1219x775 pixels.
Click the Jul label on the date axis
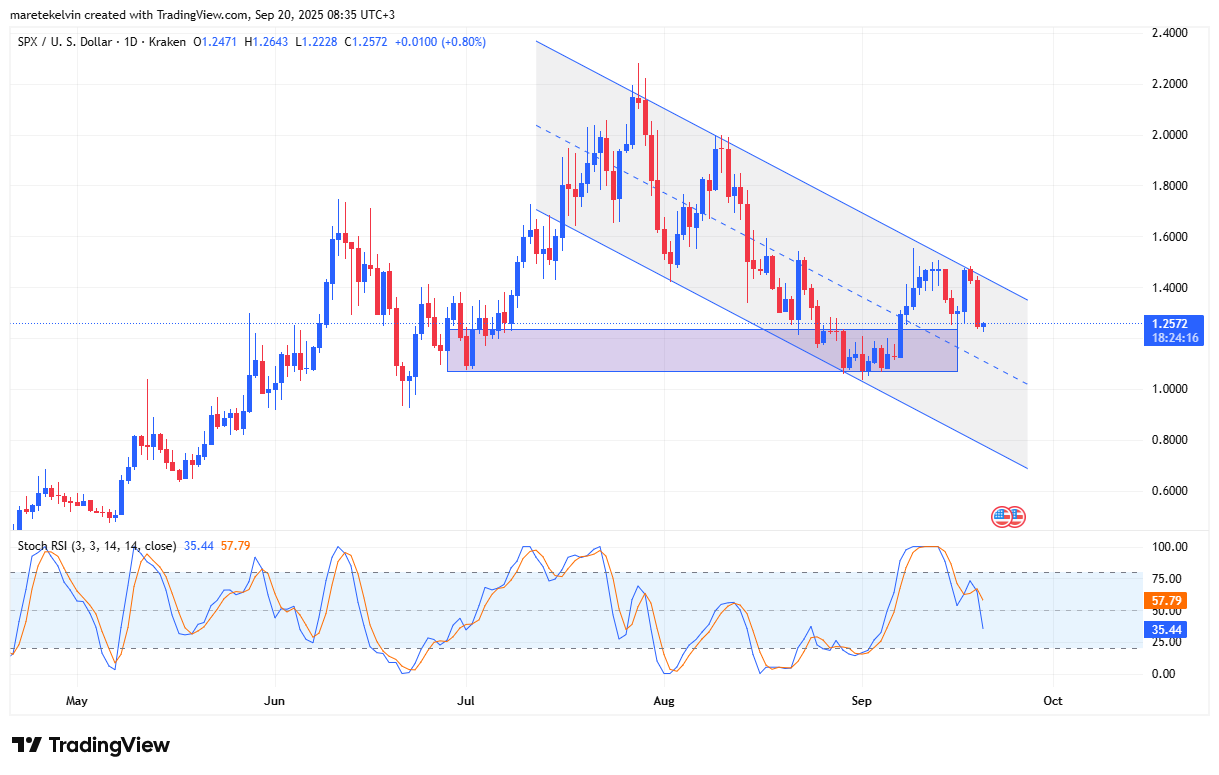[466, 701]
